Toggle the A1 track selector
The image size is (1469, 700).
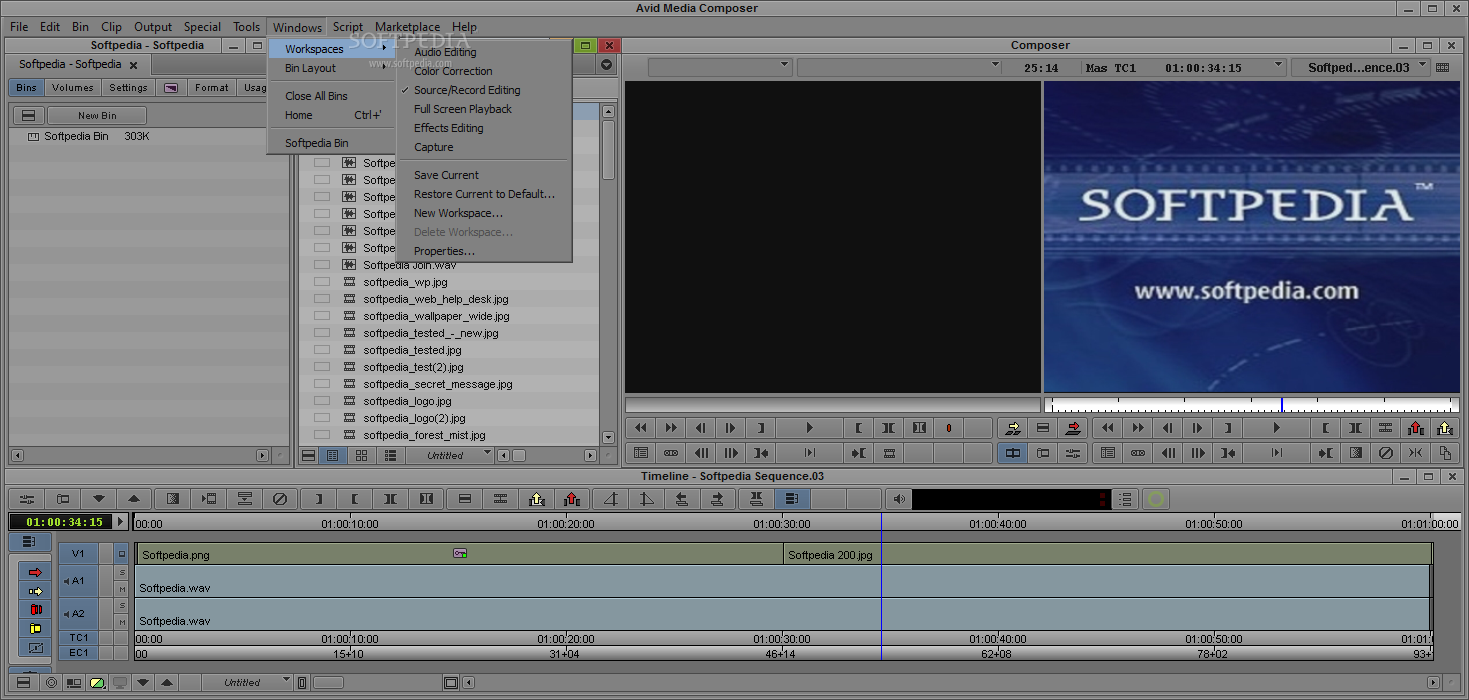click(78, 581)
